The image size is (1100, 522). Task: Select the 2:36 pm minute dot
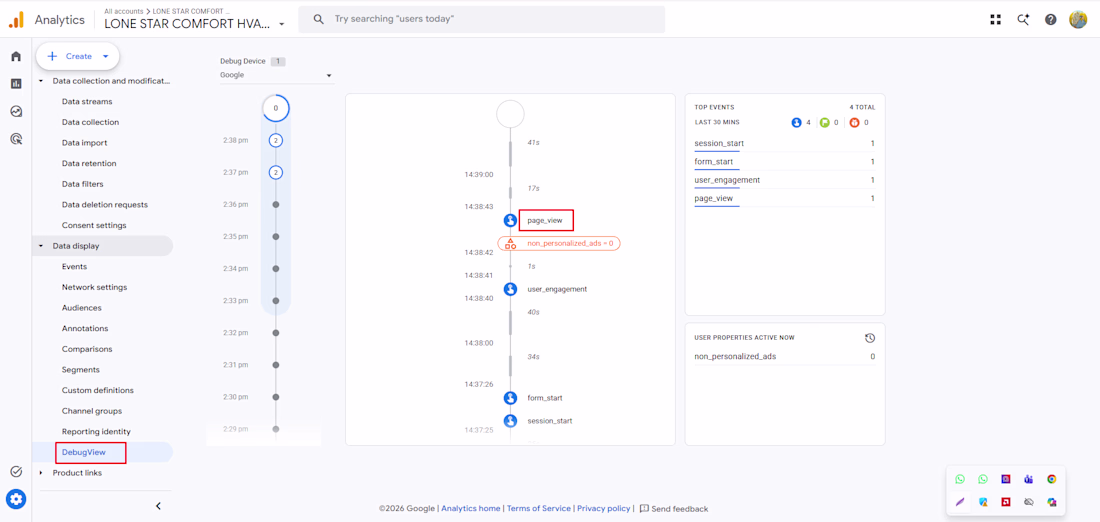point(276,204)
